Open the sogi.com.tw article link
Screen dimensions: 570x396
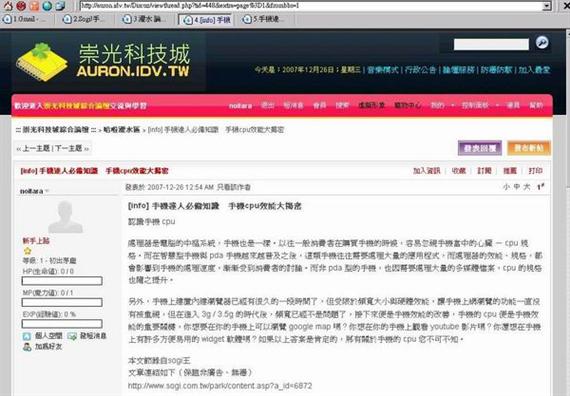(220, 385)
